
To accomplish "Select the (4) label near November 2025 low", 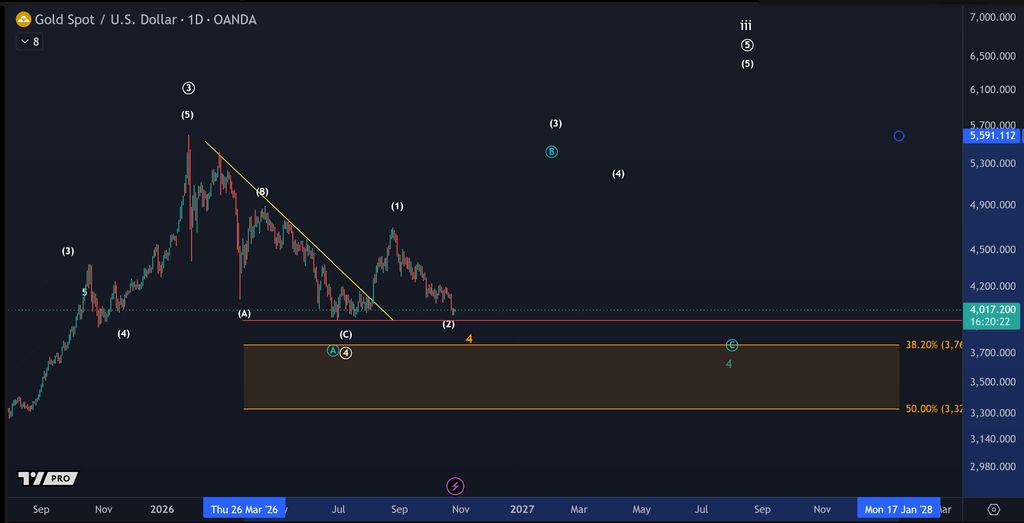I will [x=123, y=334].
